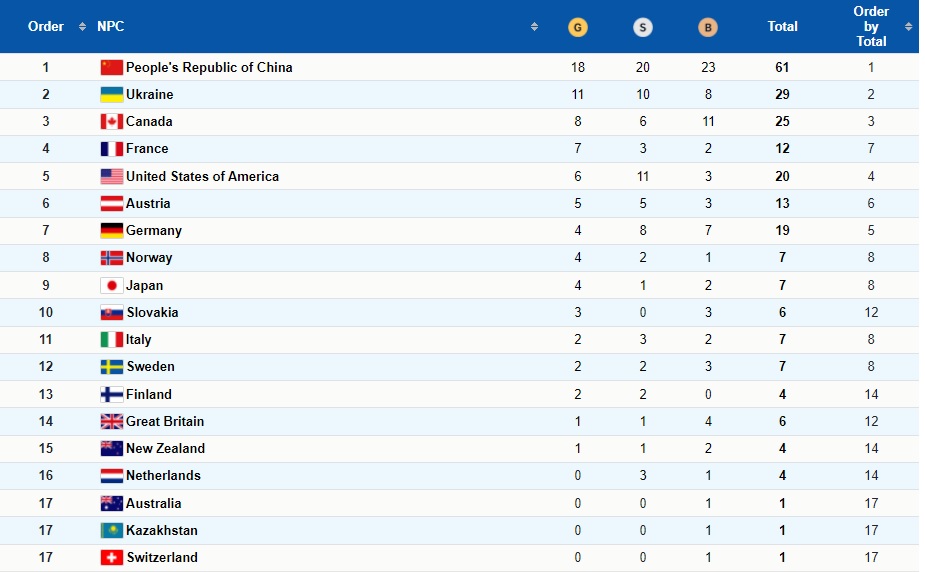Viewport: 925px width, 572px height.
Task: Click the Norway flag icon
Action: tap(111, 258)
